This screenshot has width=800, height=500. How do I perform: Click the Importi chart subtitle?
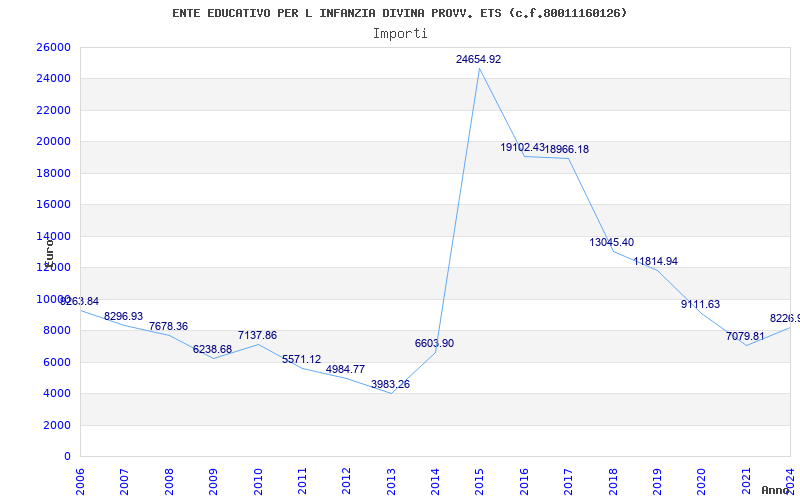[x=400, y=34]
